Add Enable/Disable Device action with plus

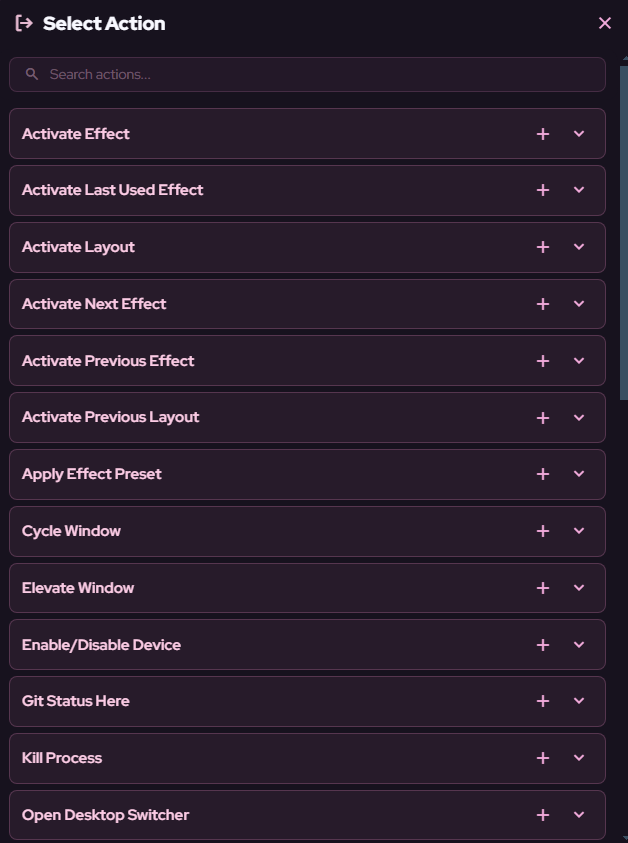pyautogui.click(x=543, y=645)
